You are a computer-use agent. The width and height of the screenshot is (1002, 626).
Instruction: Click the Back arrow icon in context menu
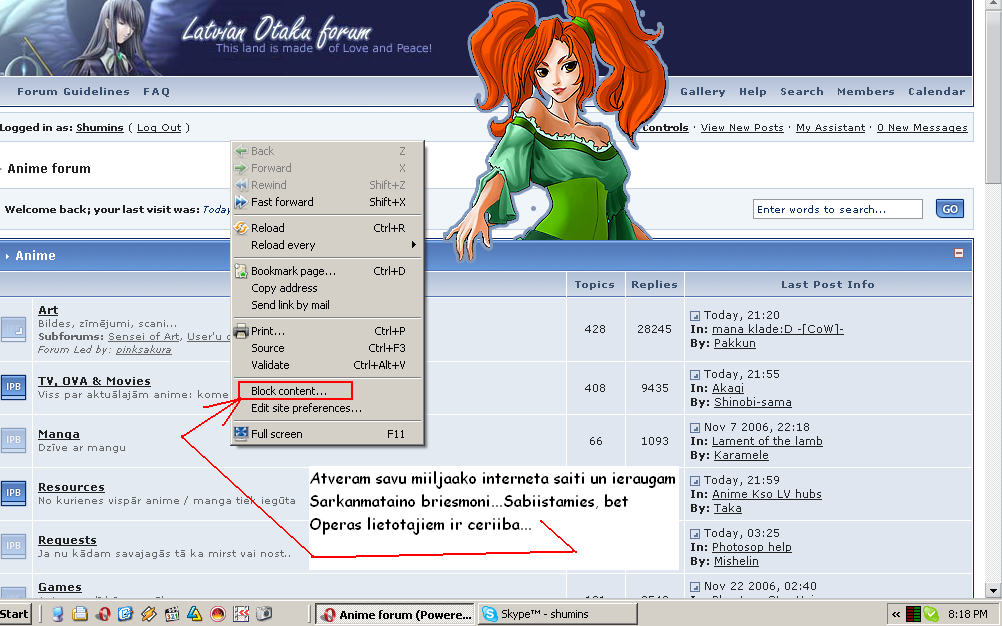(x=241, y=151)
